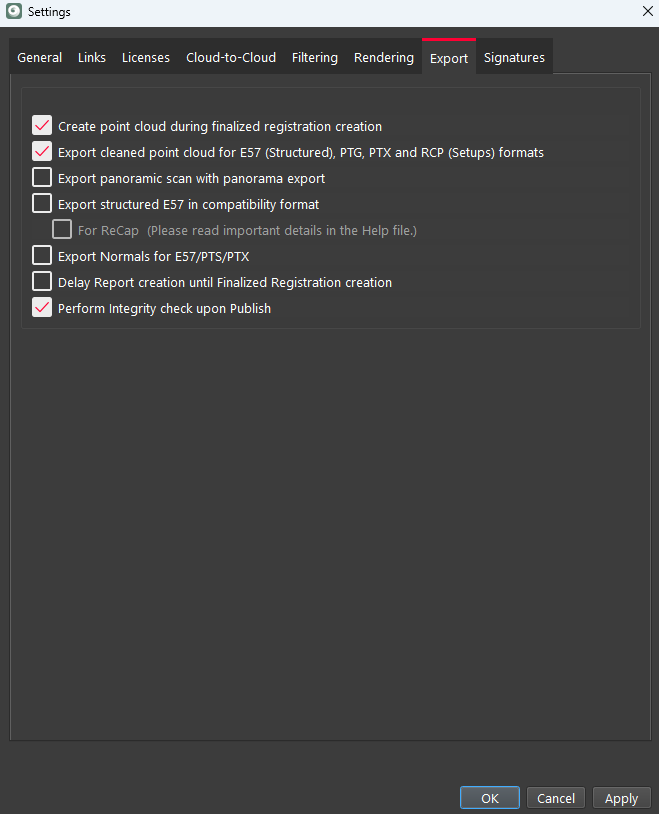The image size is (659, 814).
Task: Go to the Cloud-to-Cloud tab
Action: 231,58
